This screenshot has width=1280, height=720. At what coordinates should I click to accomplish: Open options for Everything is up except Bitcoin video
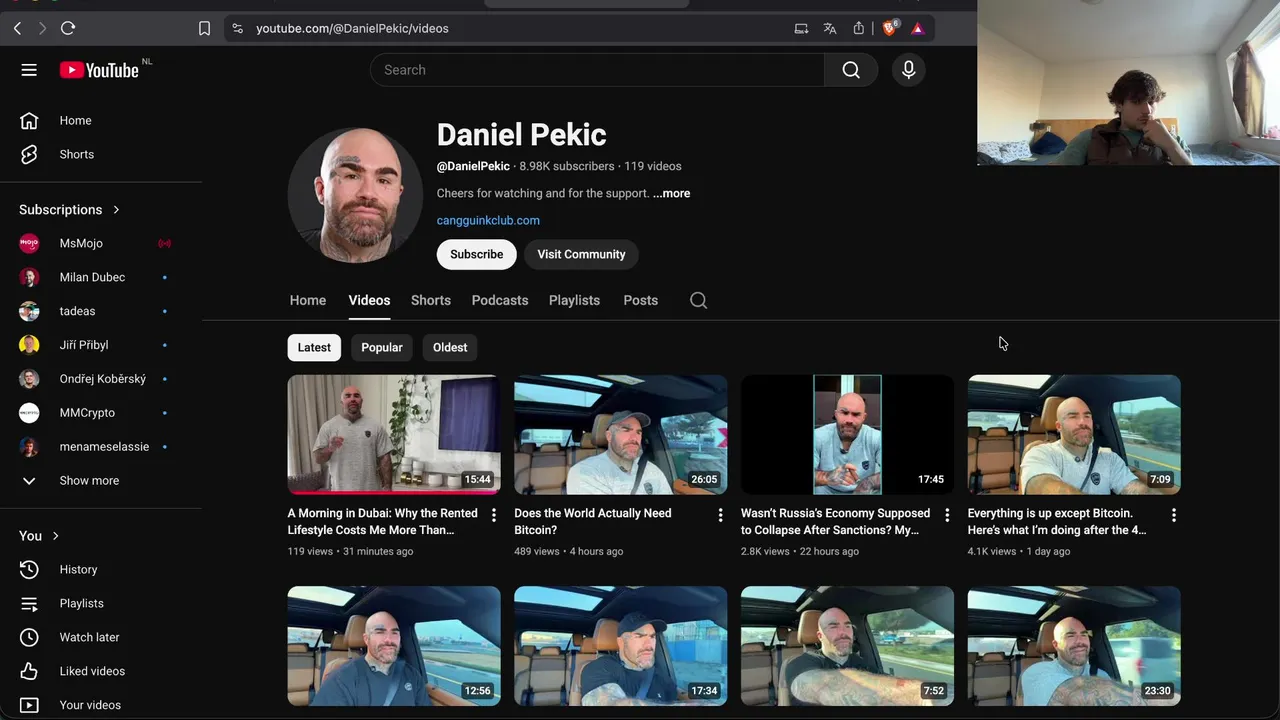pos(1174,515)
